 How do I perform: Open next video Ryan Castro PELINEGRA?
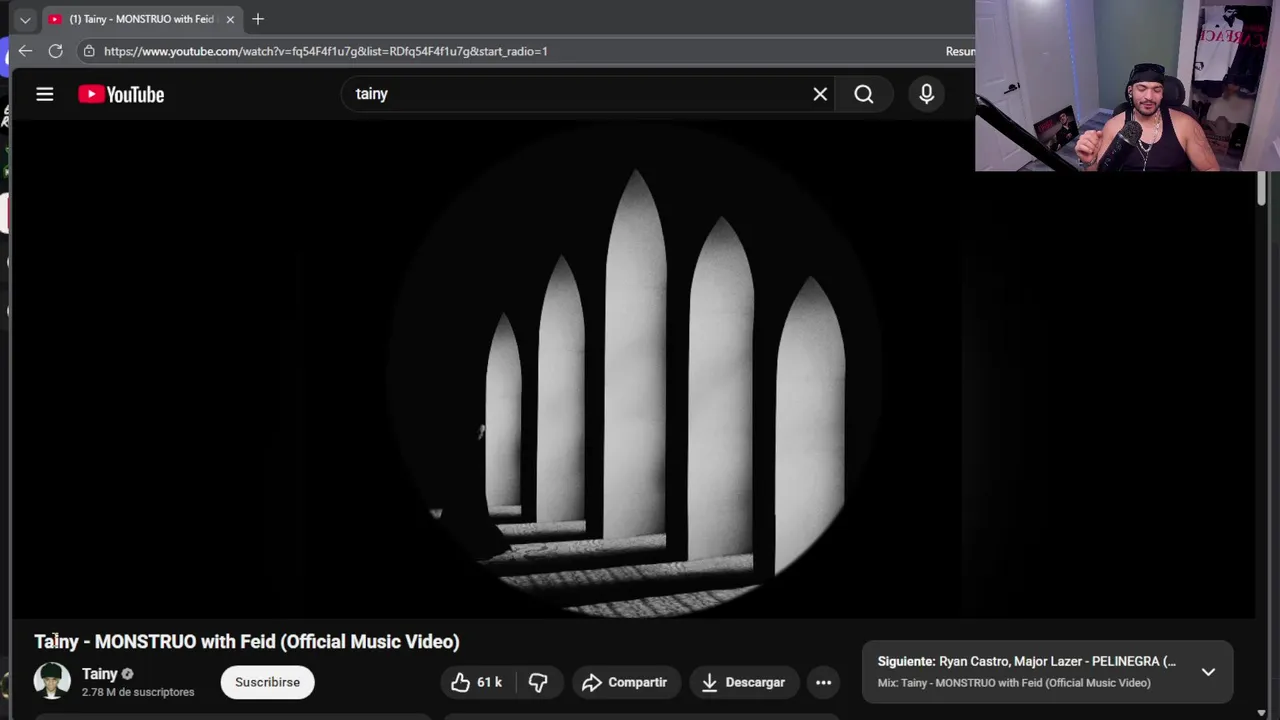click(1027, 661)
